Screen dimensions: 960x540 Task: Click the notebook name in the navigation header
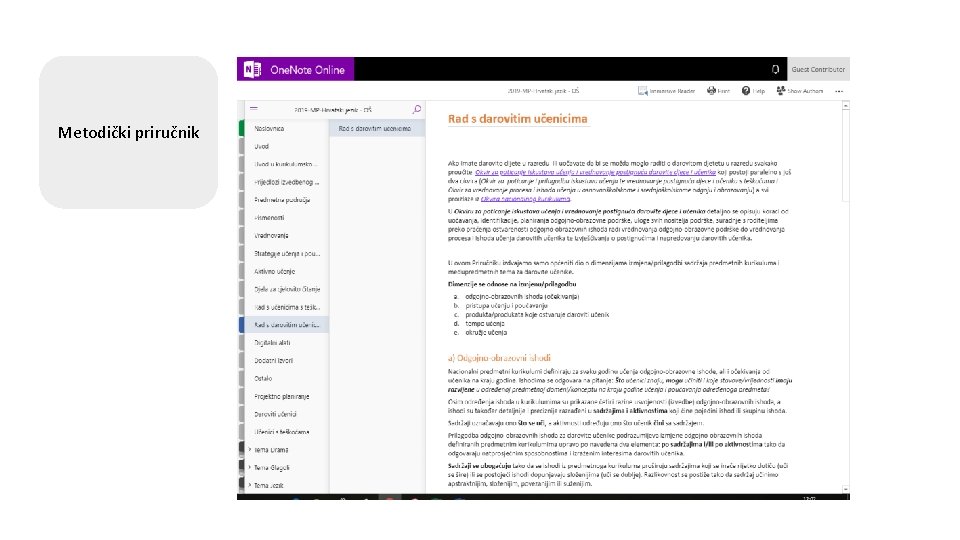333,110
